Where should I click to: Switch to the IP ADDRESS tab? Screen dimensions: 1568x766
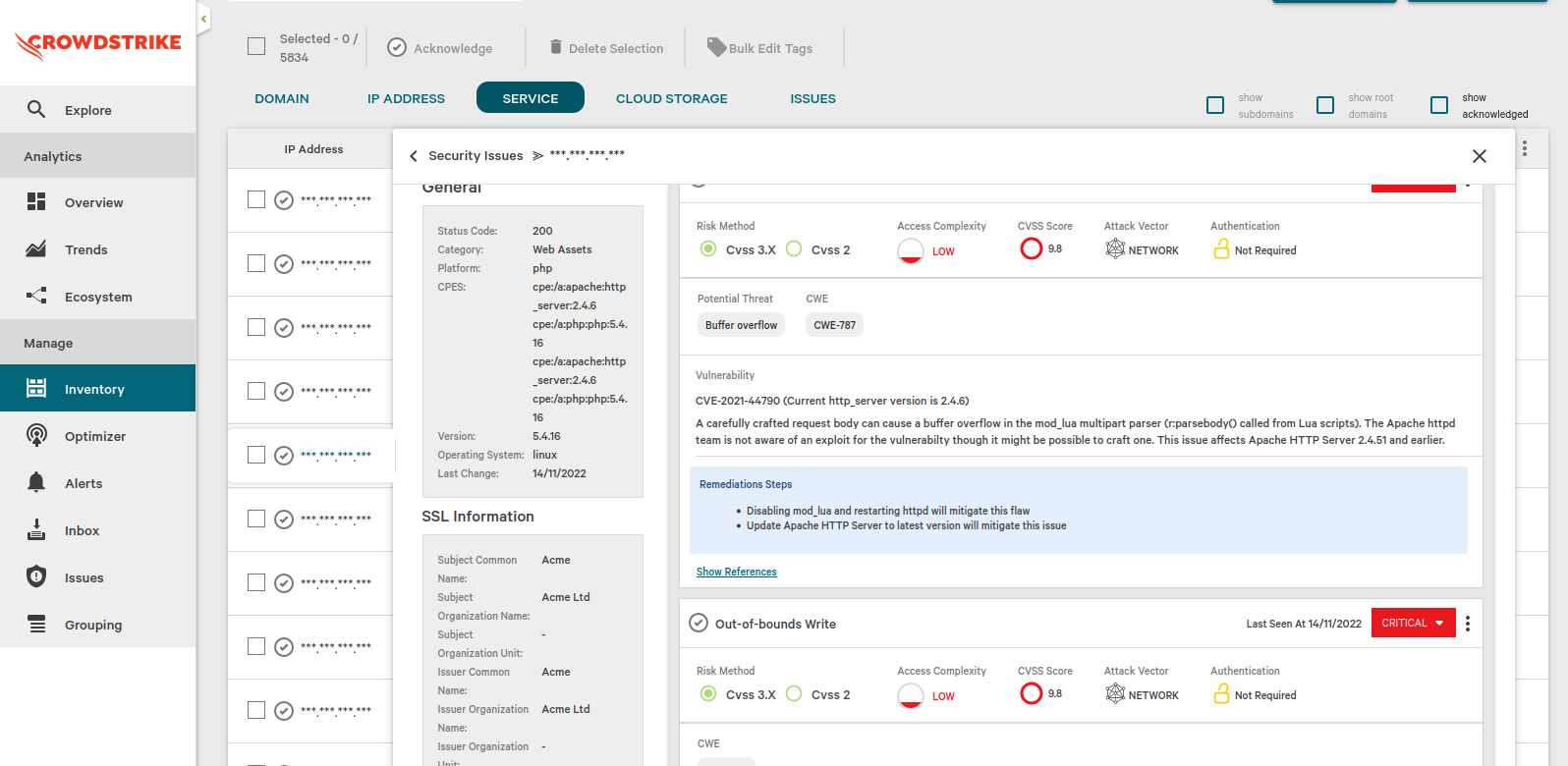tap(406, 98)
